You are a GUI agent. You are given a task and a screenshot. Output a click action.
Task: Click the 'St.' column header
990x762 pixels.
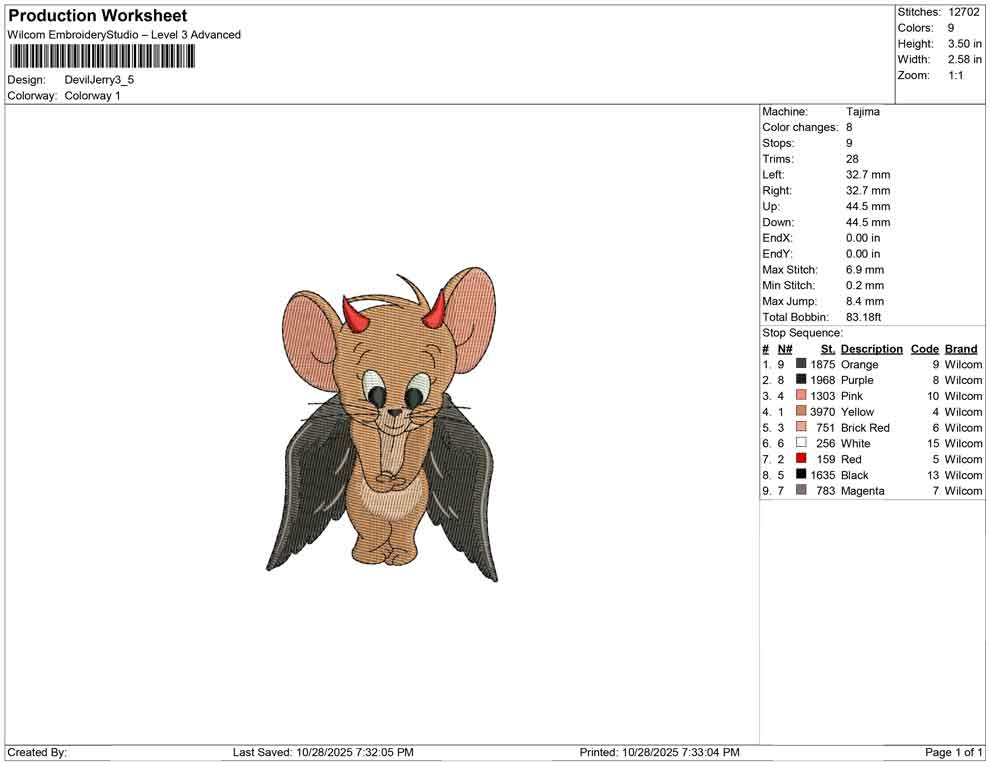coord(828,349)
